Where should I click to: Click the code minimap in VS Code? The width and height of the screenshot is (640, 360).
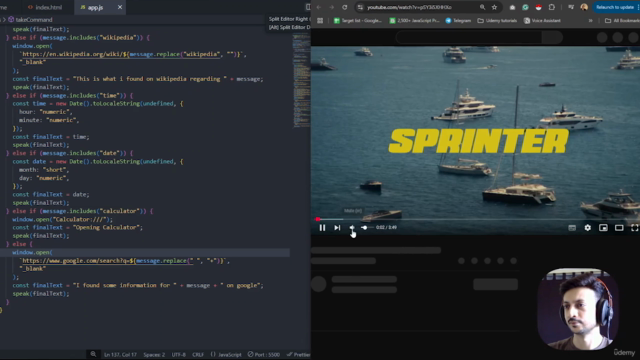(301, 81)
